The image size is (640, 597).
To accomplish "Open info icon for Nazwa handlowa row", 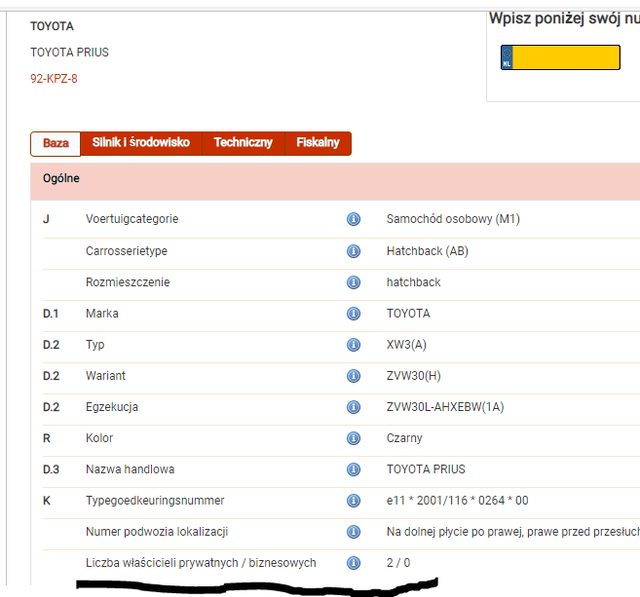I will point(353,470).
